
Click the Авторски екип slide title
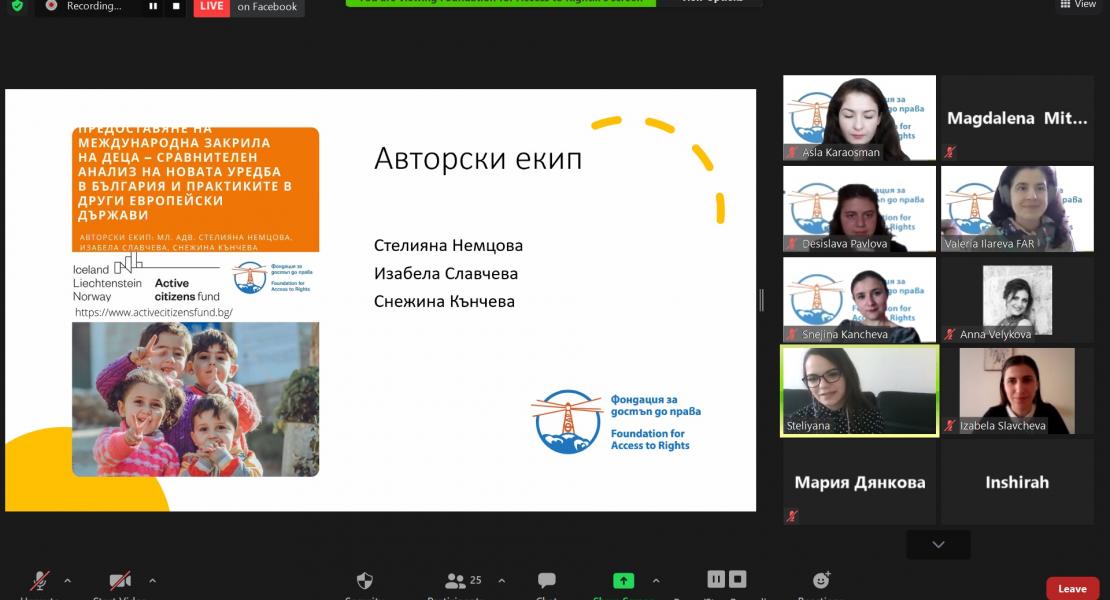pos(478,158)
